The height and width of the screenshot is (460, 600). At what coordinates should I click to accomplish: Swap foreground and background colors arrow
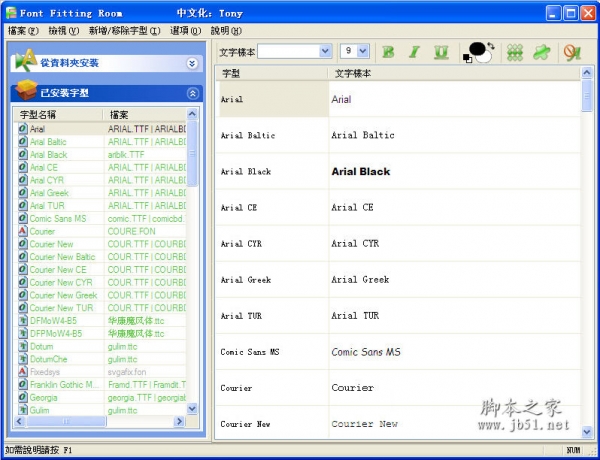pos(491,46)
